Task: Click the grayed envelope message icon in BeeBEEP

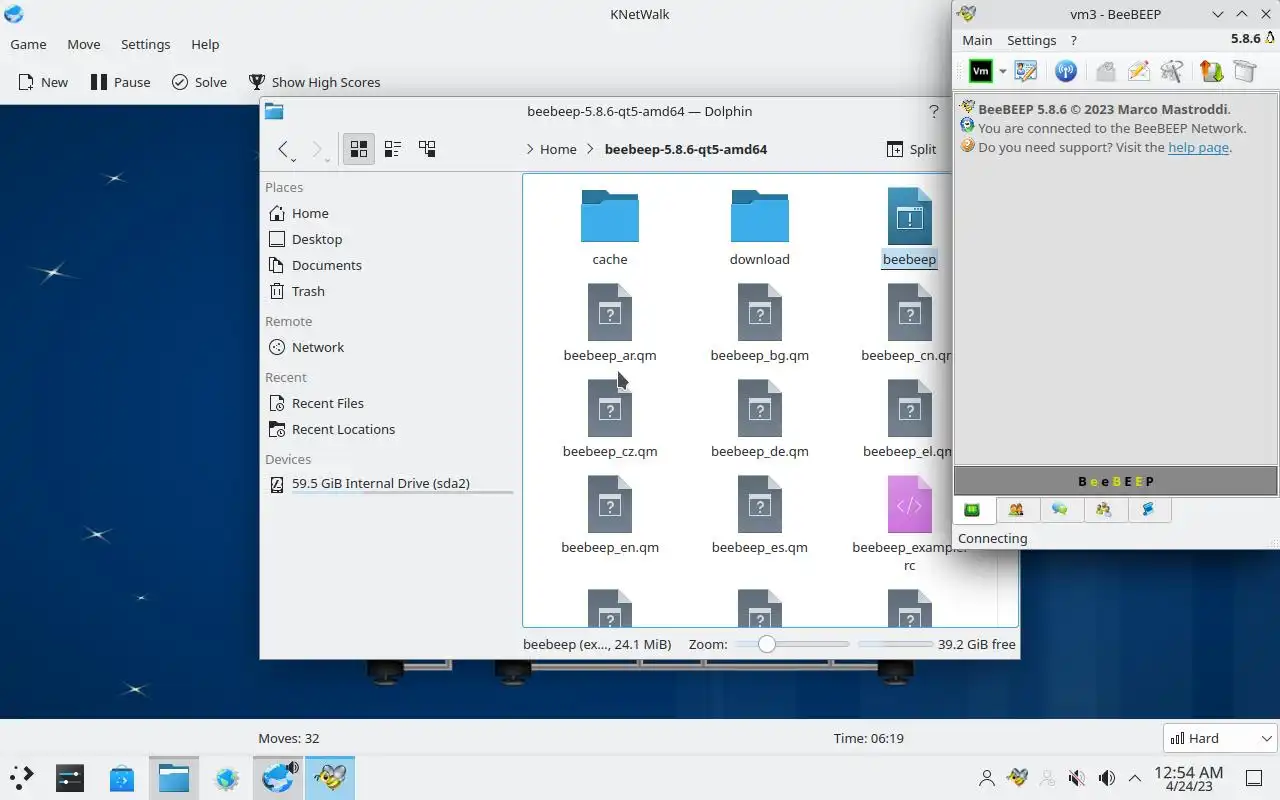Action: tap(1105, 71)
